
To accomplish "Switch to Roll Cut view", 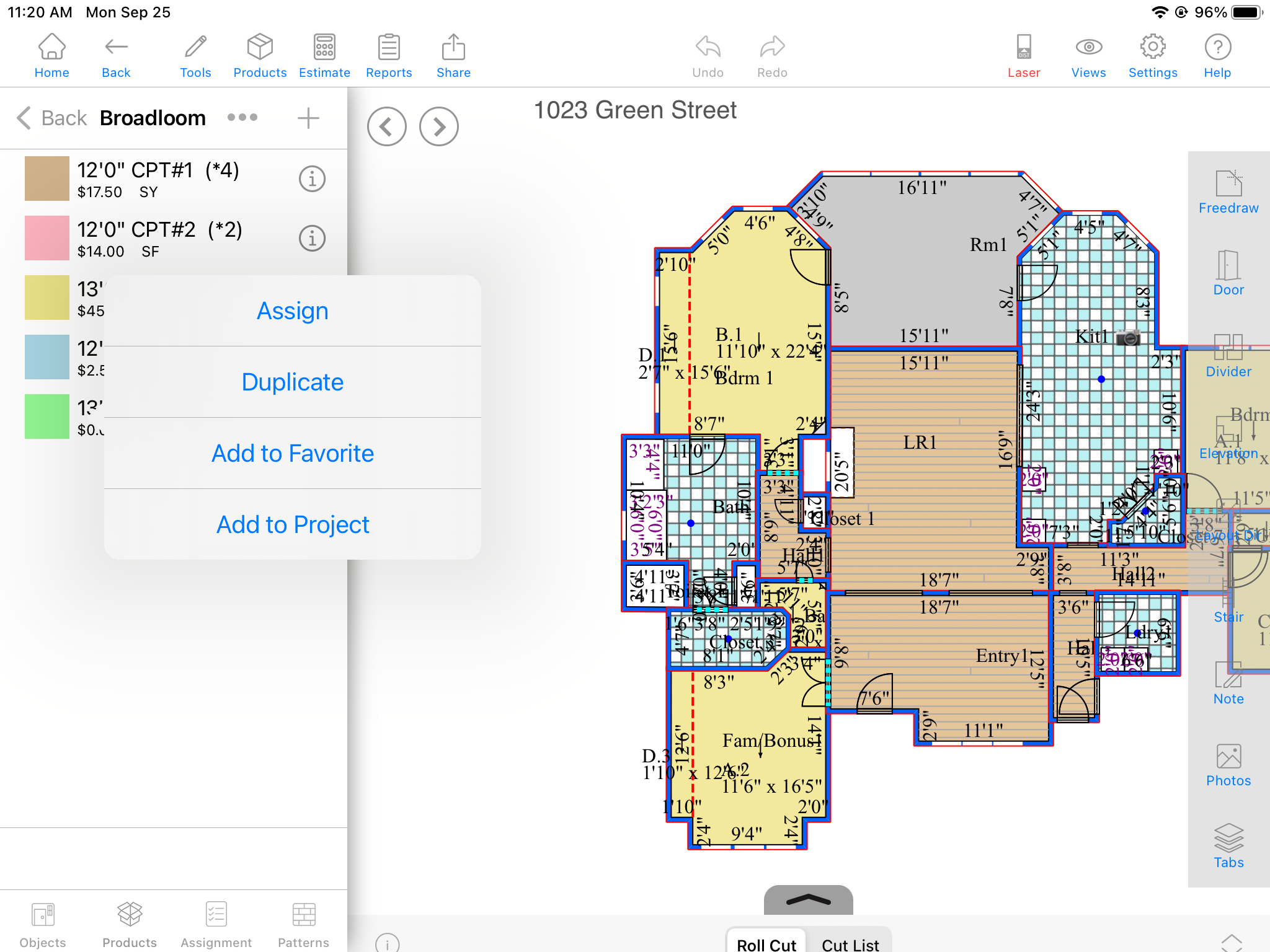I will 766,943.
